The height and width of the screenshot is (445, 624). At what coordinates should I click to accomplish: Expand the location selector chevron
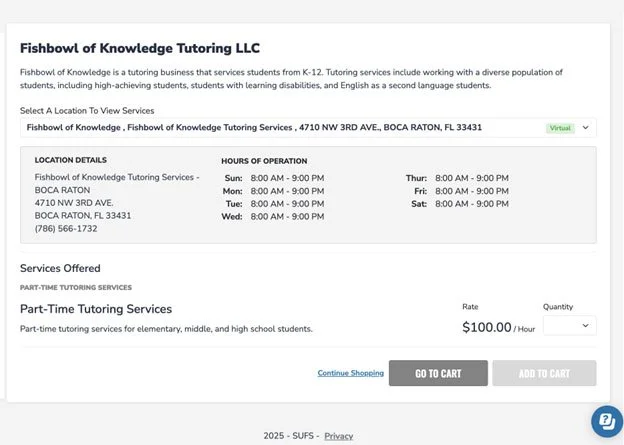(585, 128)
